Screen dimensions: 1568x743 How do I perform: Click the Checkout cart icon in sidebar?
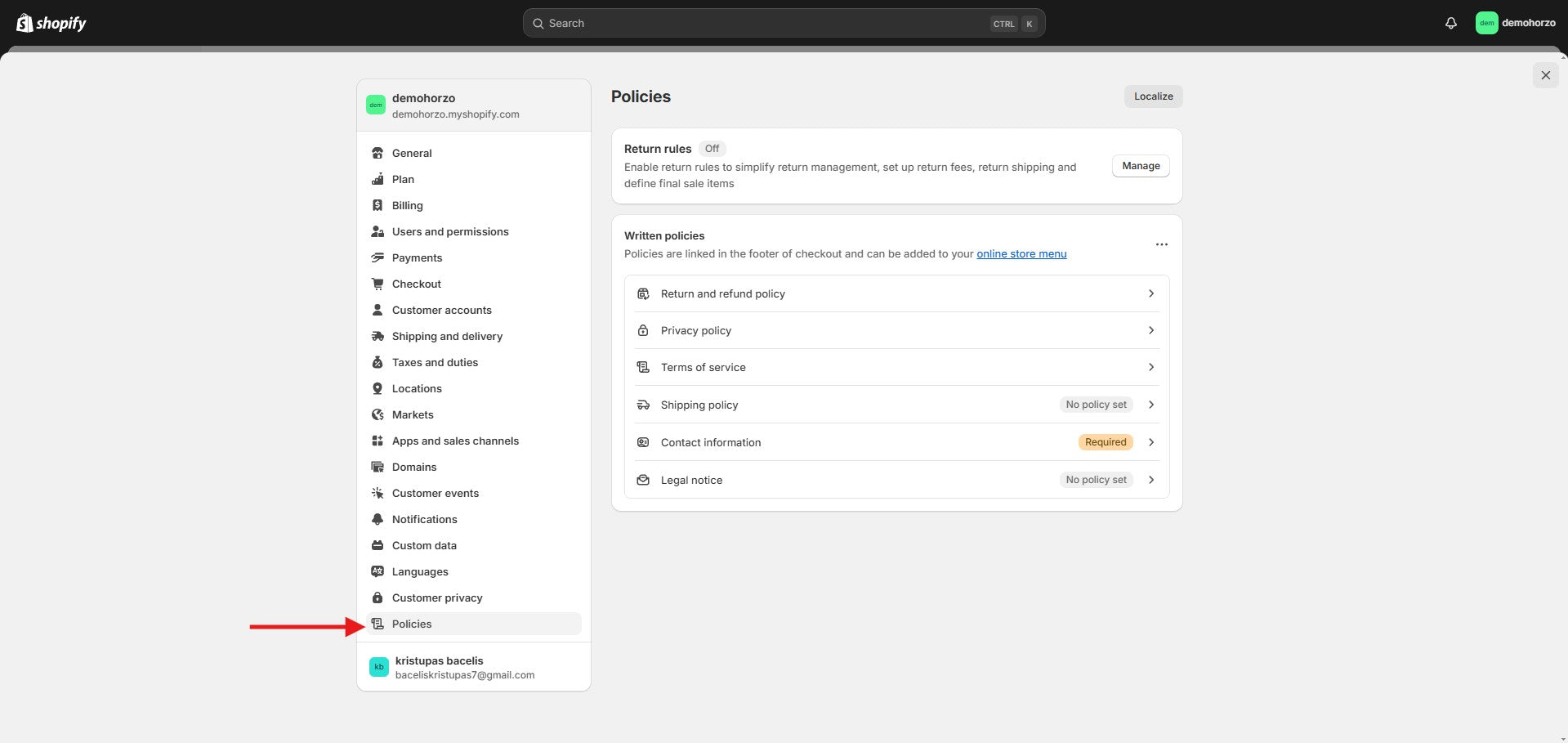tap(377, 284)
